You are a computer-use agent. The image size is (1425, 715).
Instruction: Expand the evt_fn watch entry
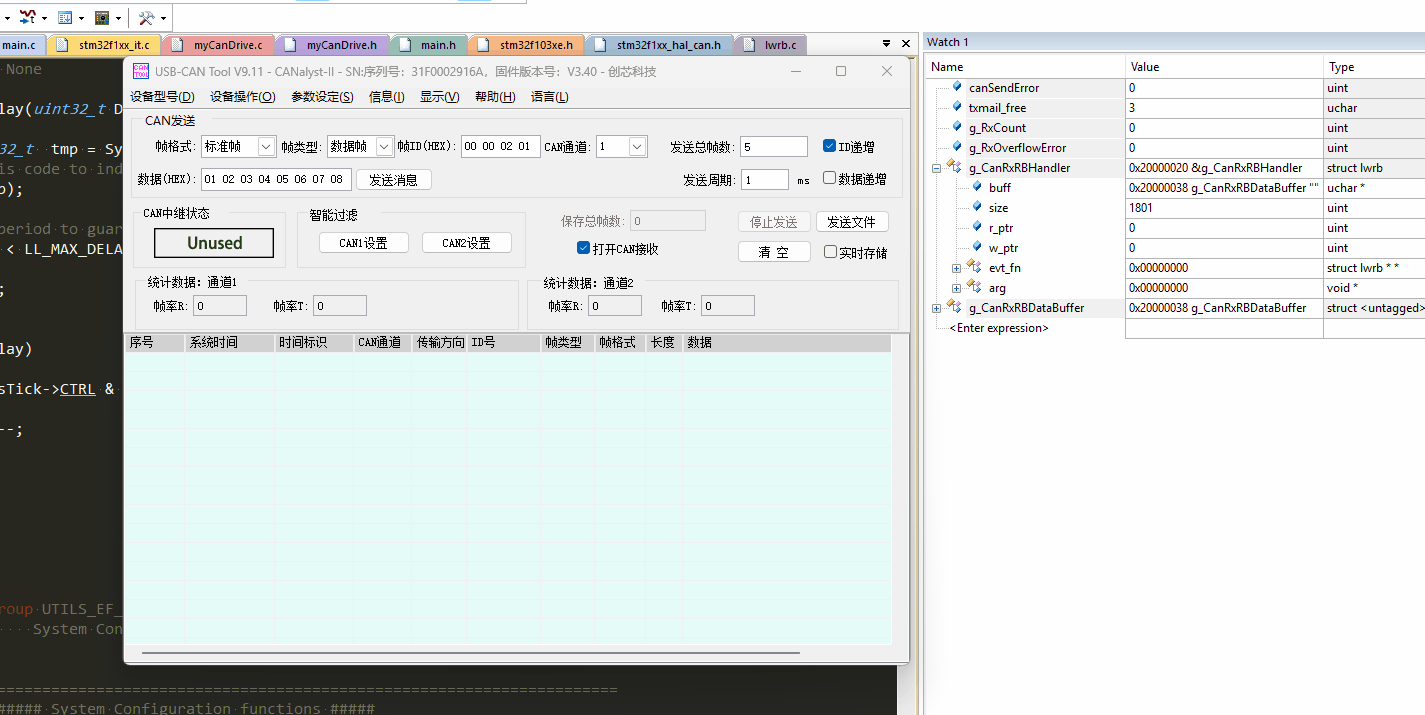pyautogui.click(x=957, y=268)
